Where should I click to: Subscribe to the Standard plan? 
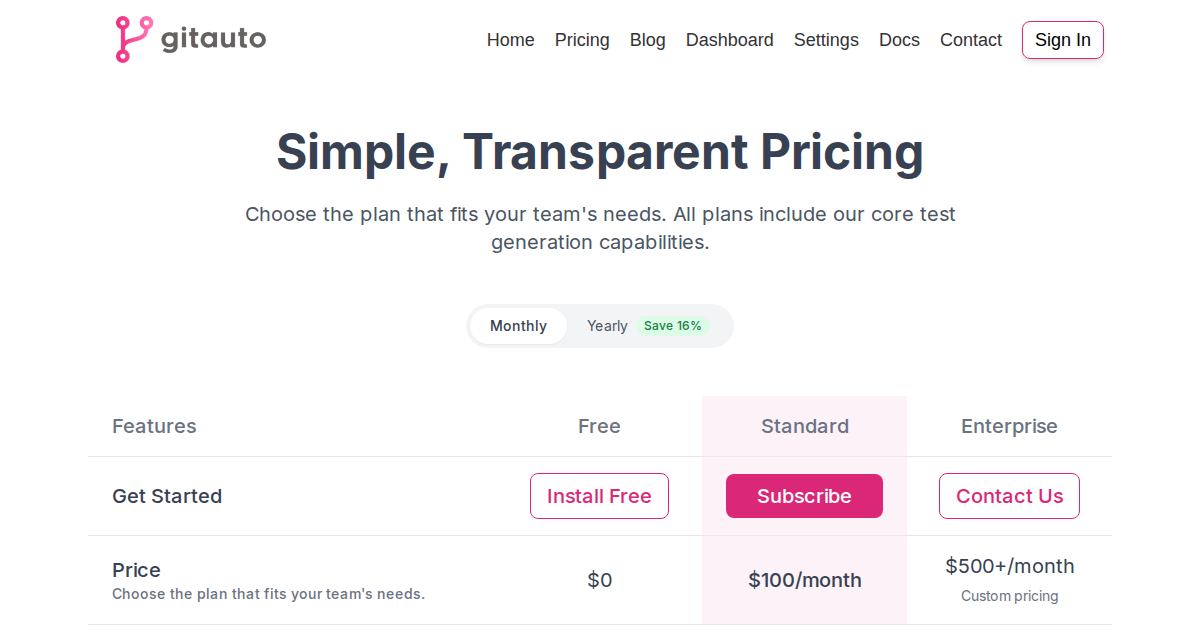(804, 496)
